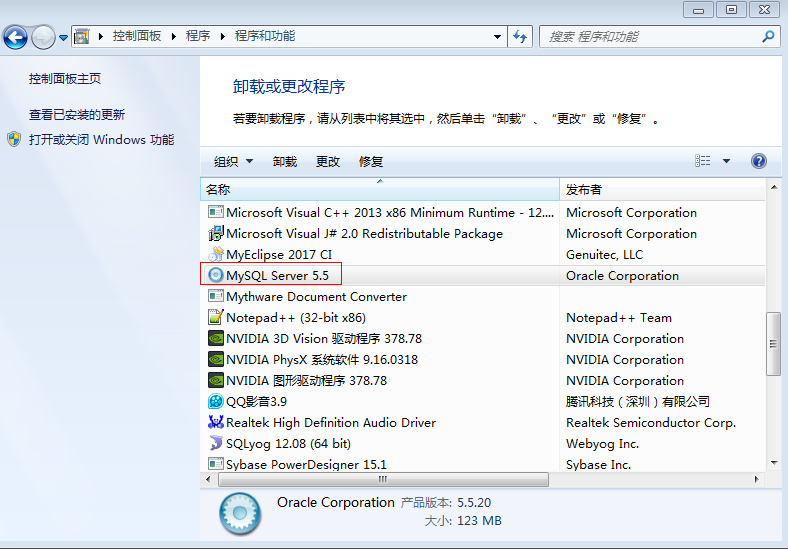788x549 pixels.
Task: Click the horizontal scrollbar thumb
Action: click(383, 480)
